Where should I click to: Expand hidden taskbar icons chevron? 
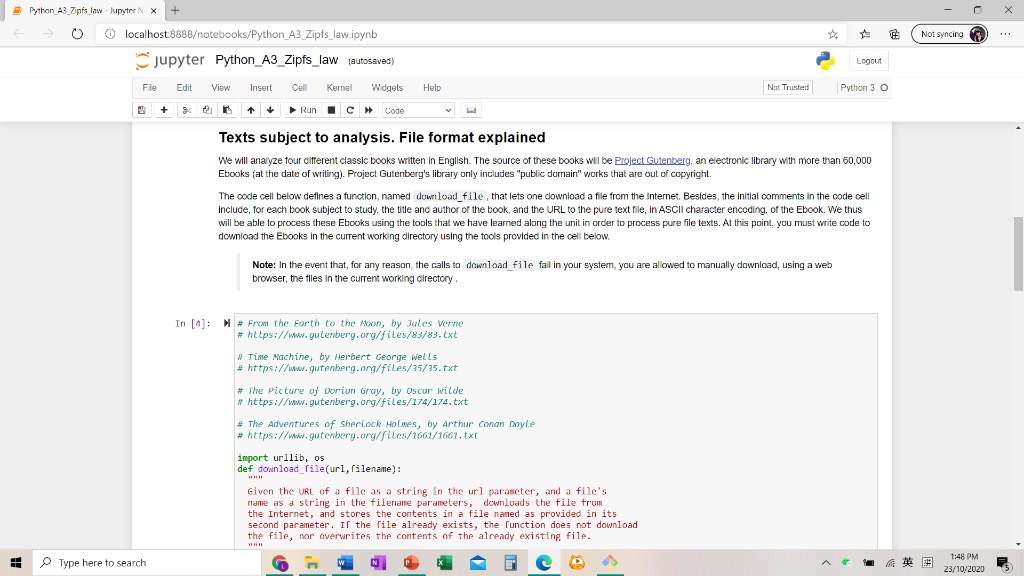(x=828, y=563)
